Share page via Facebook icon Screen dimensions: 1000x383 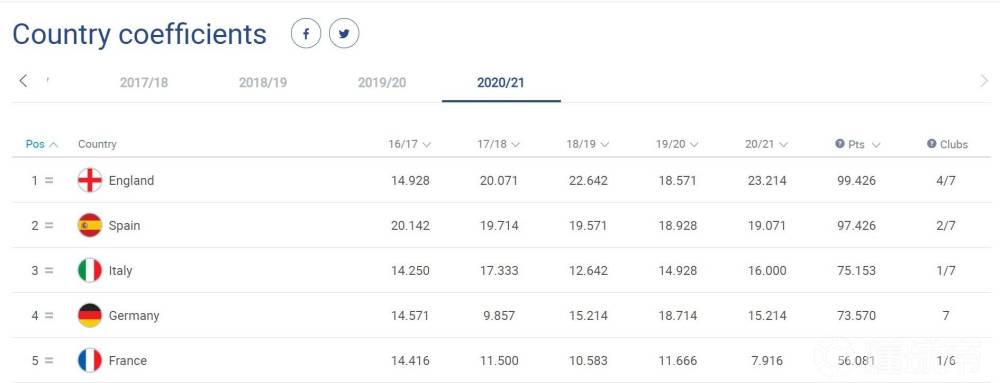pos(305,34)
